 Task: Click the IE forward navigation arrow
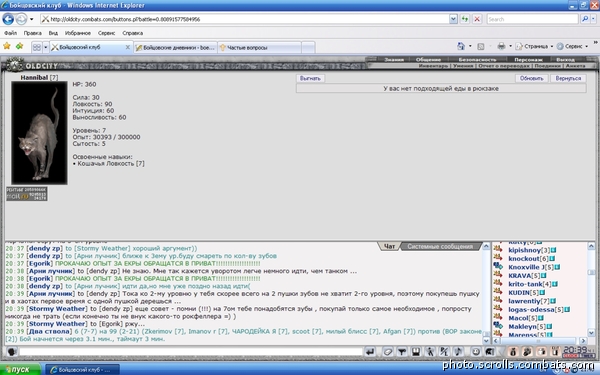tap(21, 19)
